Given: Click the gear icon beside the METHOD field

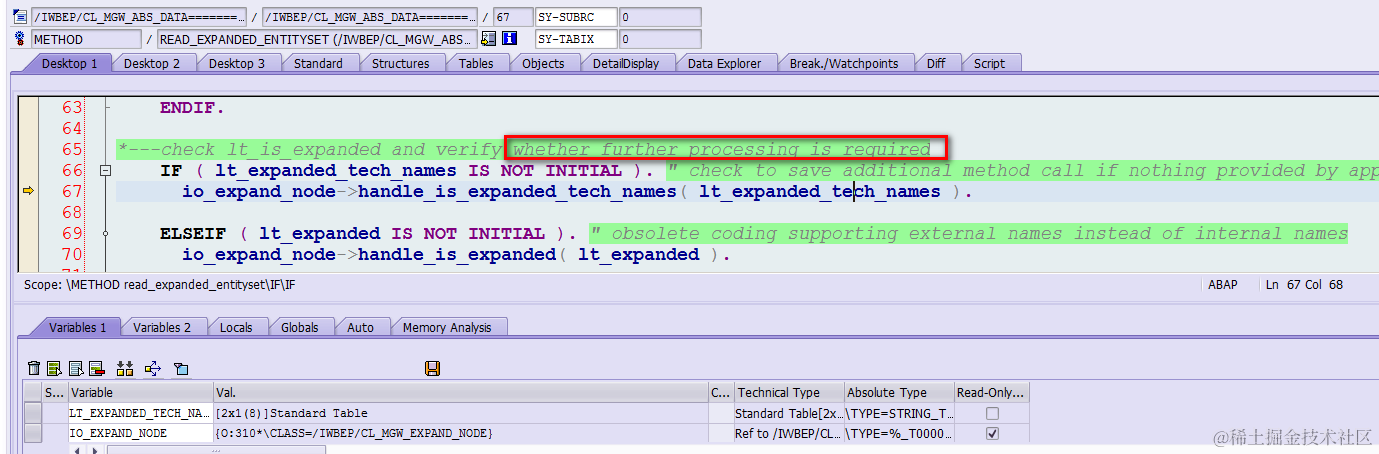Looking at the screenshot, I should (x=19, y=39).
